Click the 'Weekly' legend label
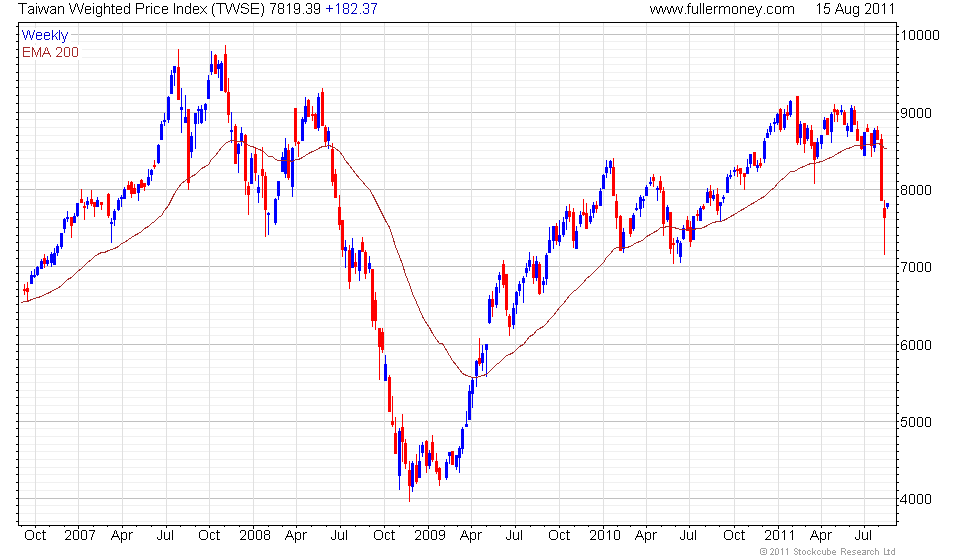The height and width of the screenshot is (560, 980). point(44,35)
